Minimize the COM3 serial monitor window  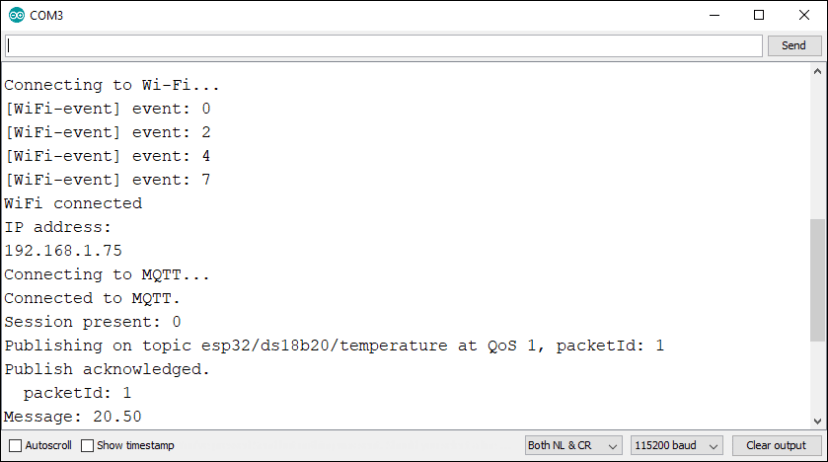point(714,16)
